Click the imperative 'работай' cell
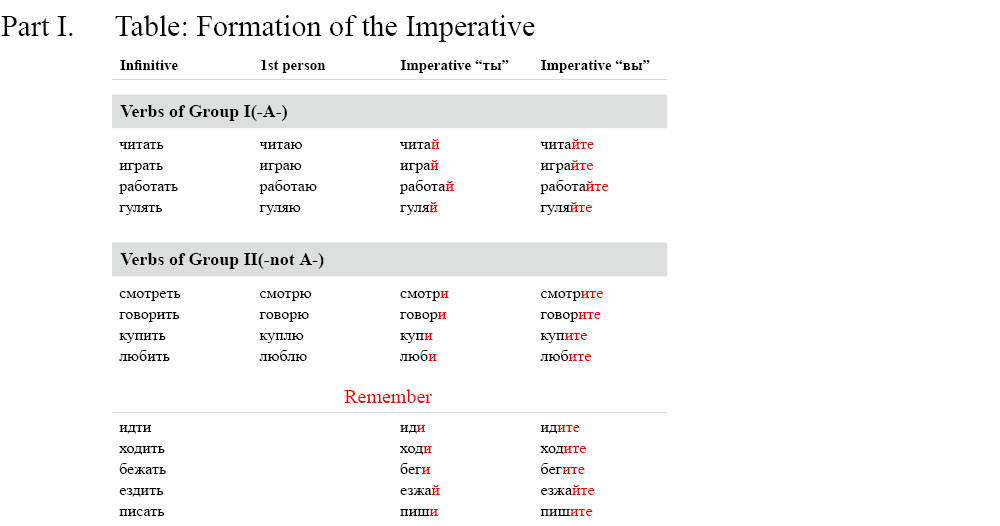1000x526 pixels. tap(427, 187)
